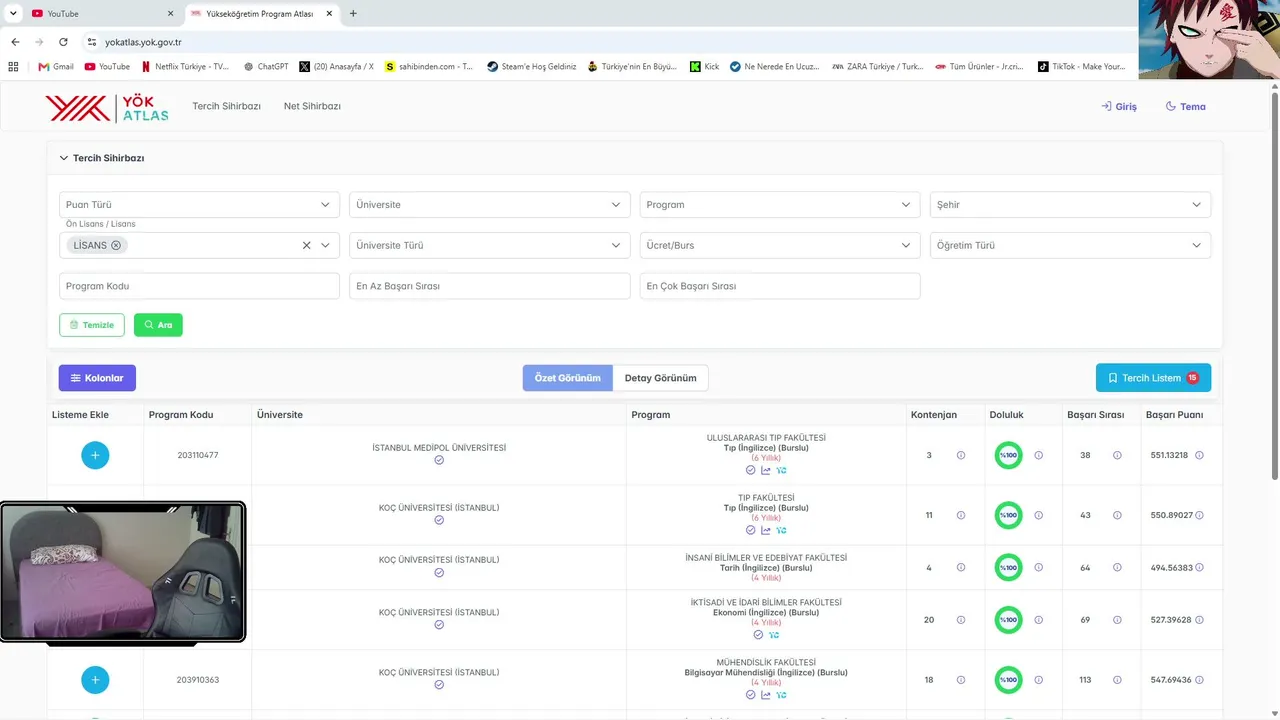The width and height of the screenshot is (1280, 720).
Task: Click chart icon under Uluslararası Tıp Fakültesi program
Action: coord(766,470)
